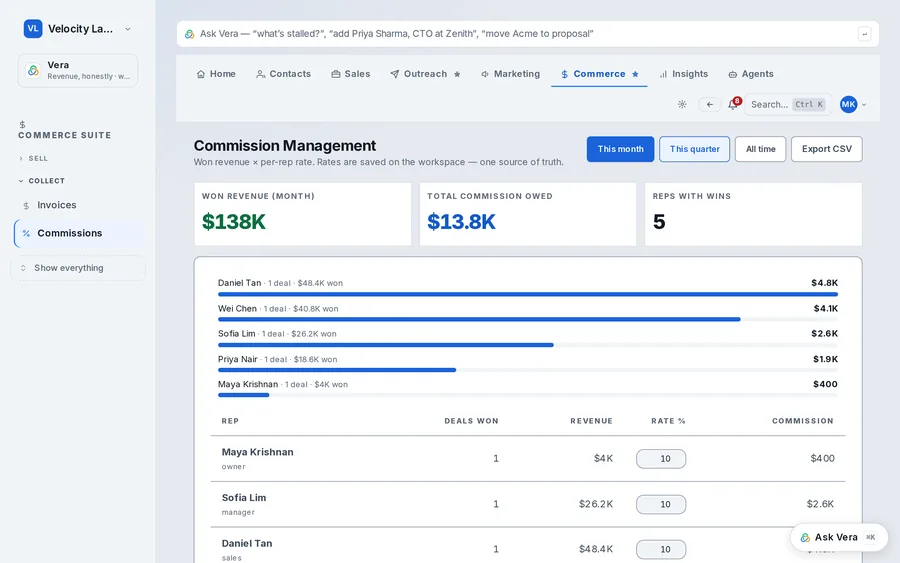Focus the Ask Vera command input
Screen dimensions: 900x563
527,34
